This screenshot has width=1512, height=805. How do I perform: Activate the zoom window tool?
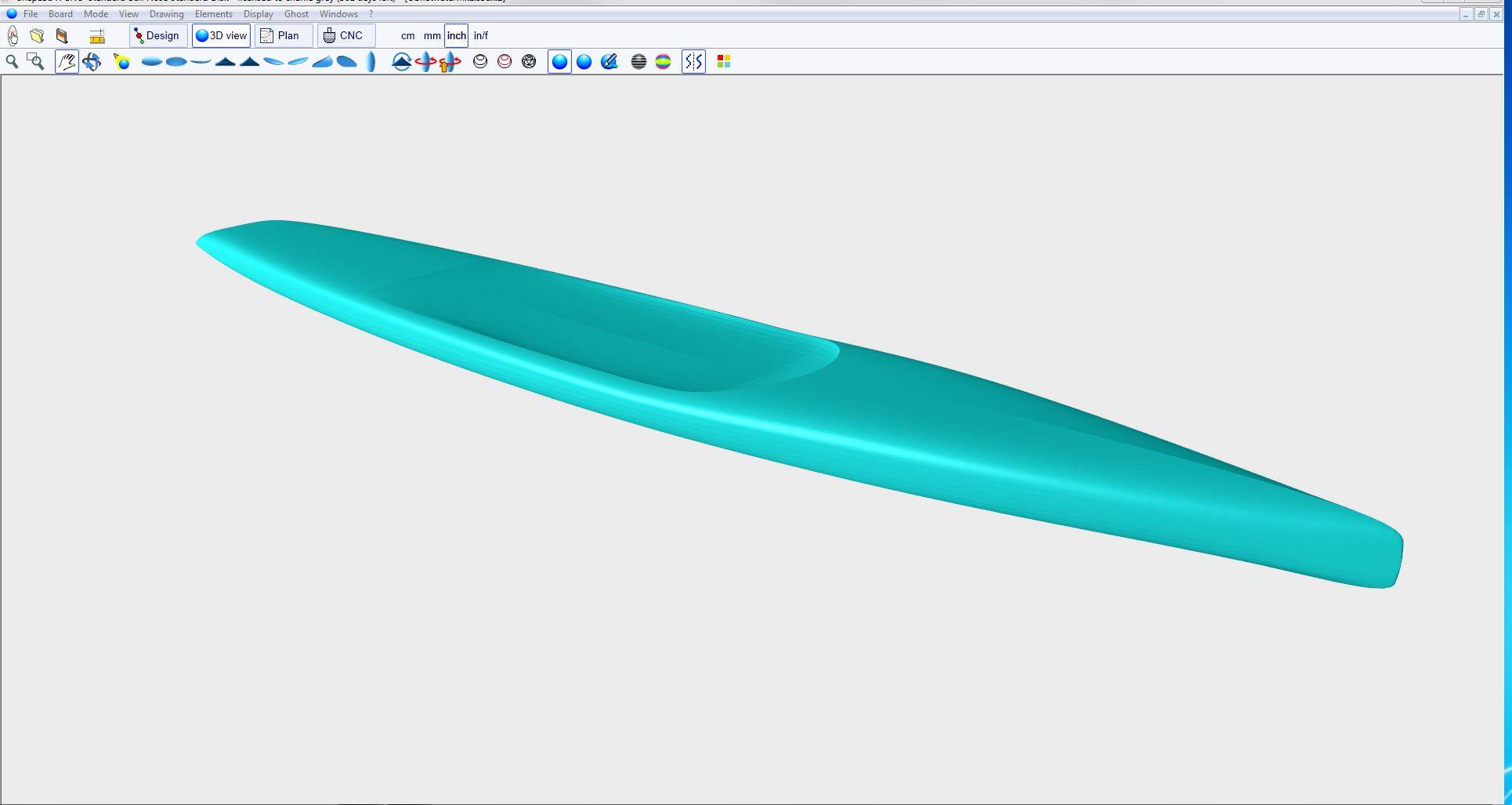coord(35,62)
